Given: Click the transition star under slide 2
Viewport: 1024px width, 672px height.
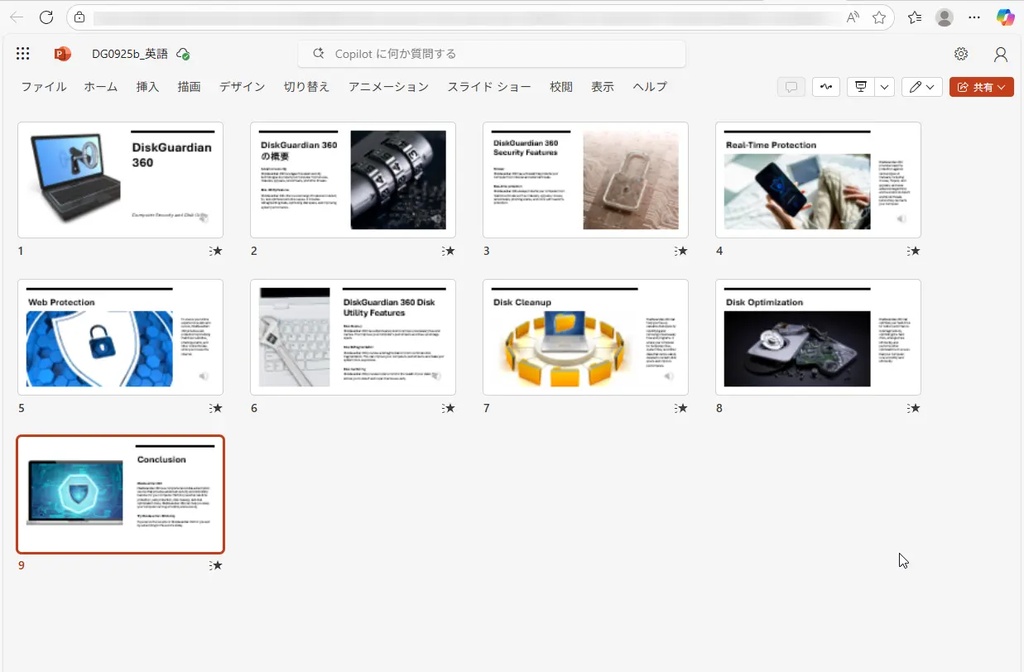Looking at the screenshot, I should 448,251.
